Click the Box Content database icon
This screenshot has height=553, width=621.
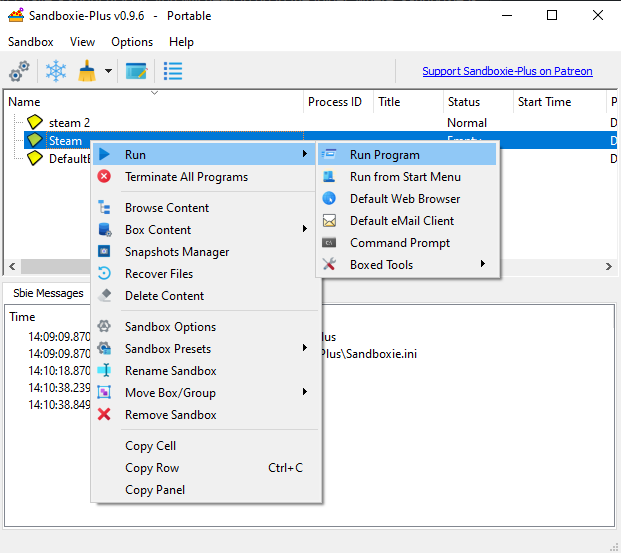tap(105, 229)
